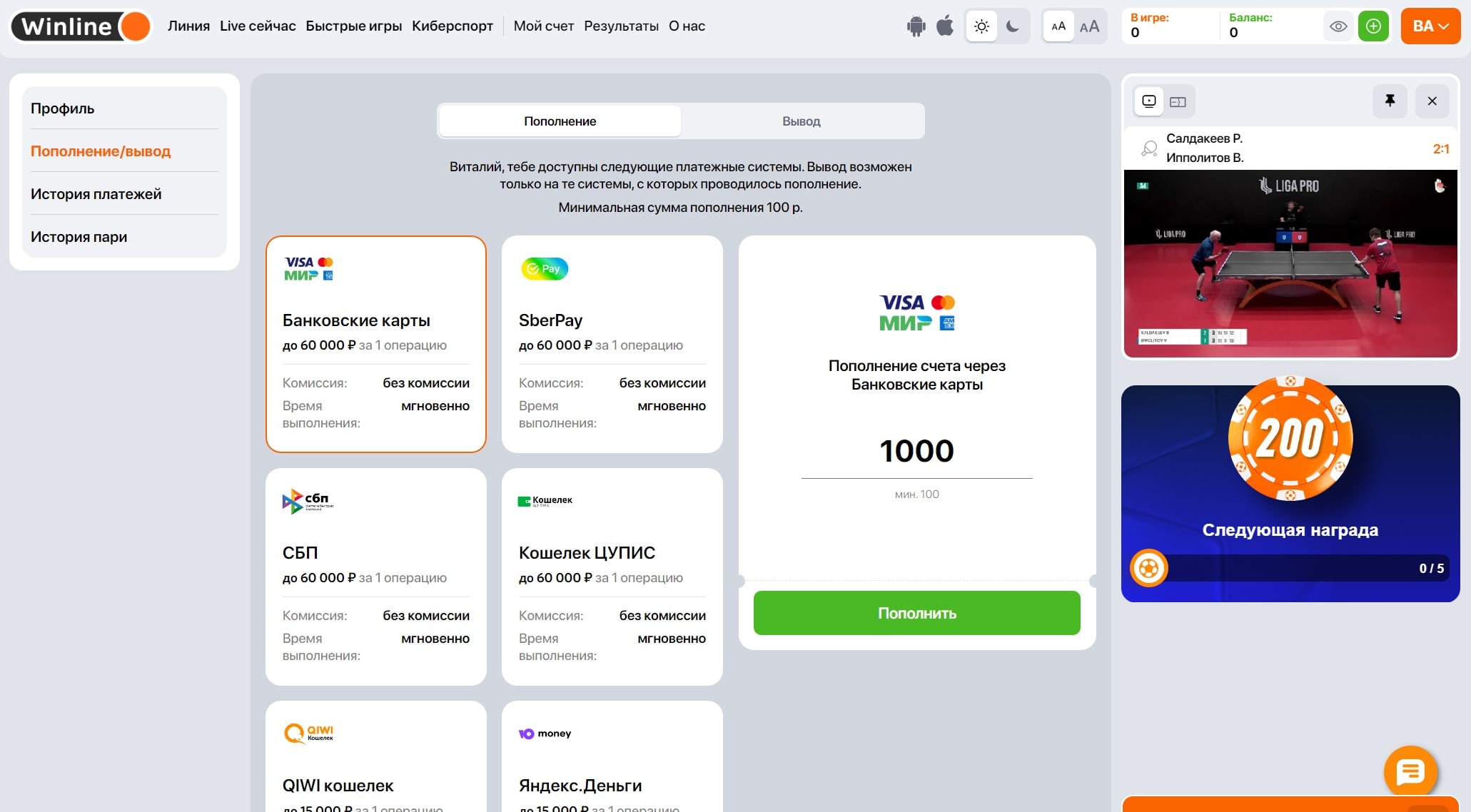Click the reward progress bar 0/5

point(1290,568)
